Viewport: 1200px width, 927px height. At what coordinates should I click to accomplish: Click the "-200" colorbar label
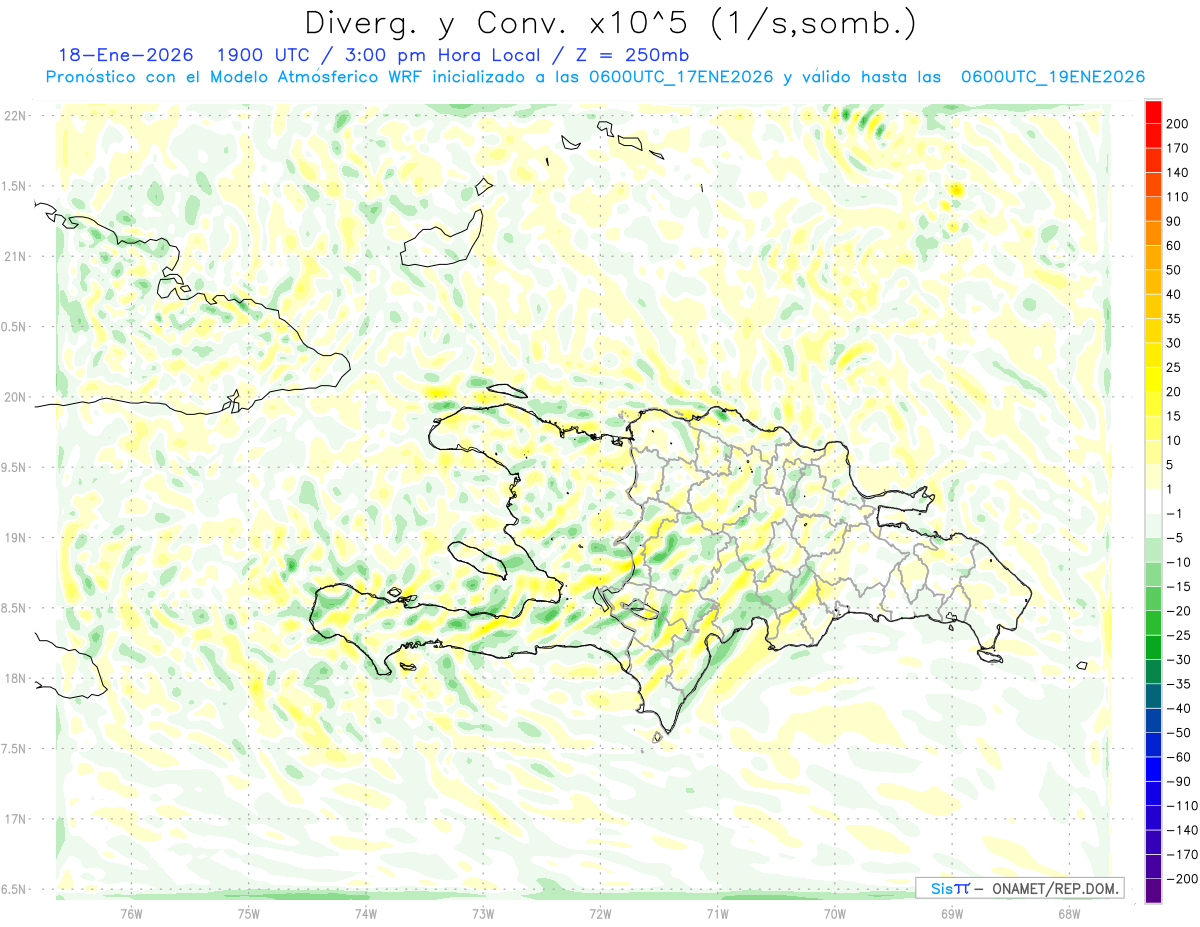(1184, 880)
